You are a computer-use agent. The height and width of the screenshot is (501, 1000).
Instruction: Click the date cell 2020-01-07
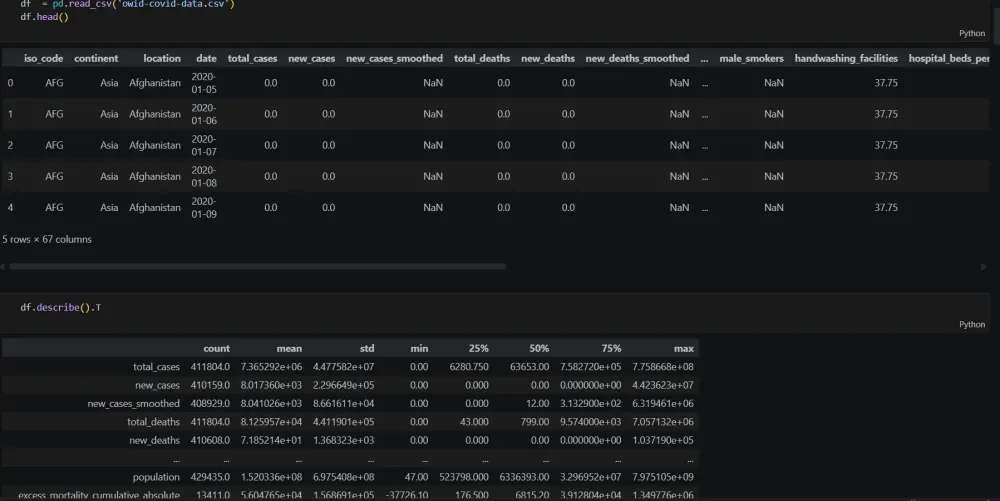204,145
